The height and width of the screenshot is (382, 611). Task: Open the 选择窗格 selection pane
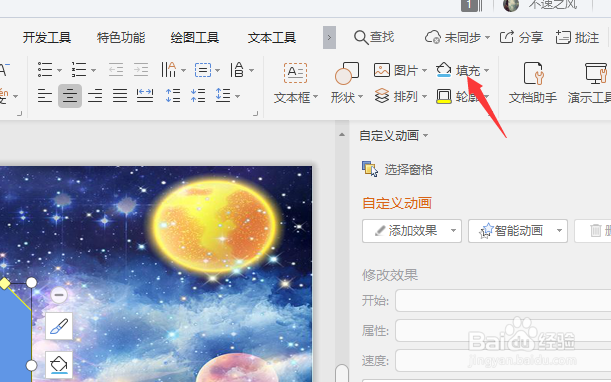pos(397,170)
